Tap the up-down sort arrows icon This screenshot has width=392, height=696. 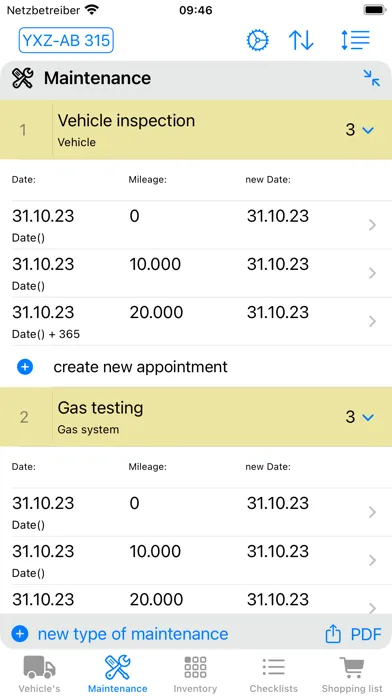click(301, 40)
